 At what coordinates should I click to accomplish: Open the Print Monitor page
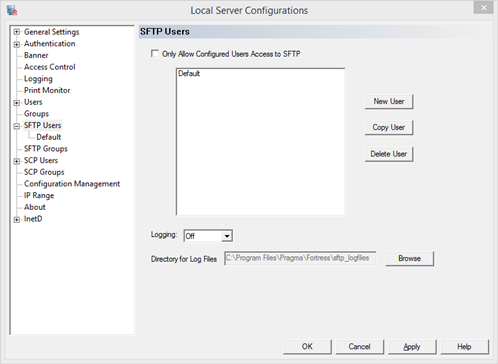coord(47,90)
